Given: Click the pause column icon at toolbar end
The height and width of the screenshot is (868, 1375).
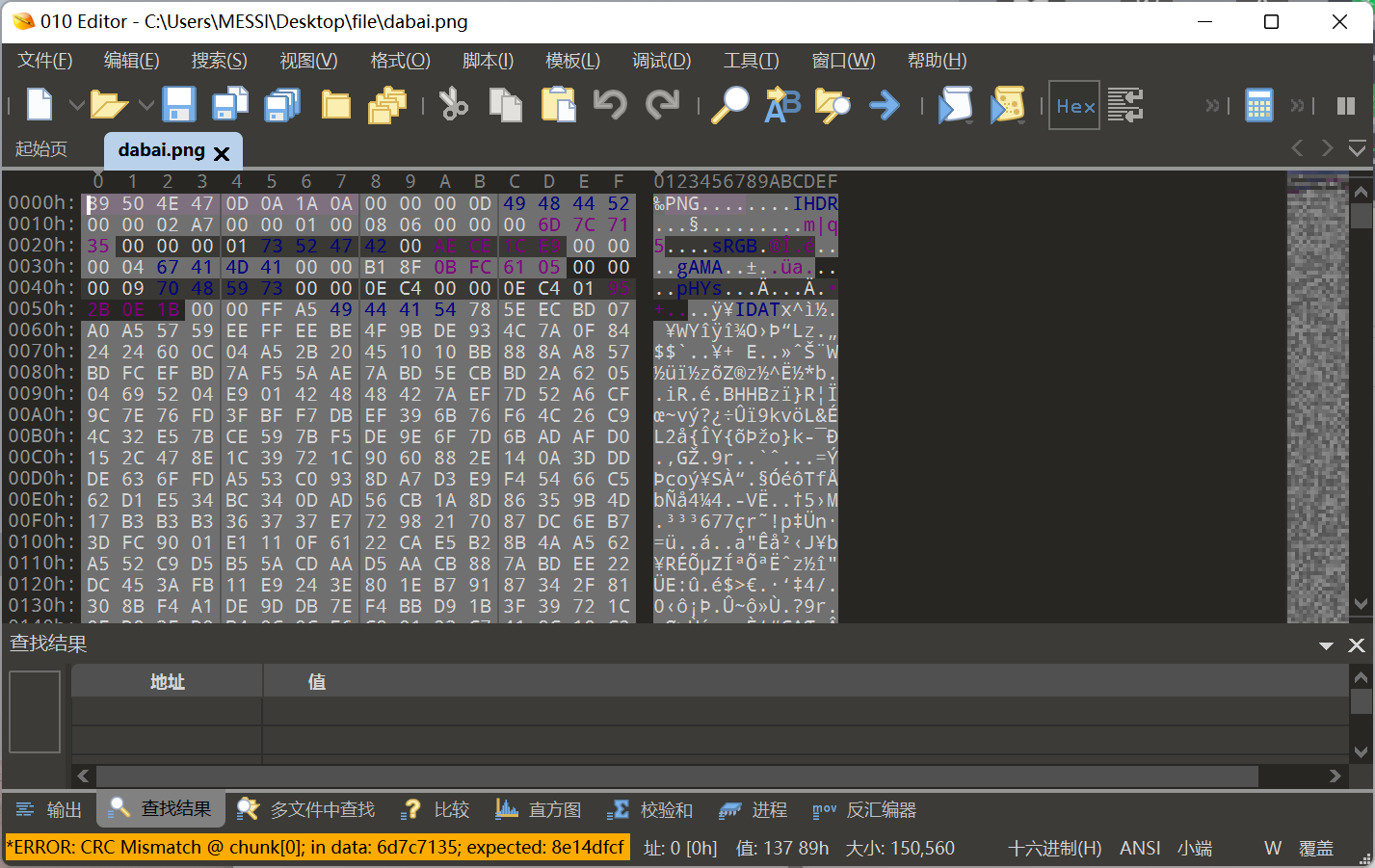Looking at the screenshot, I should (x=1346, y=105).
